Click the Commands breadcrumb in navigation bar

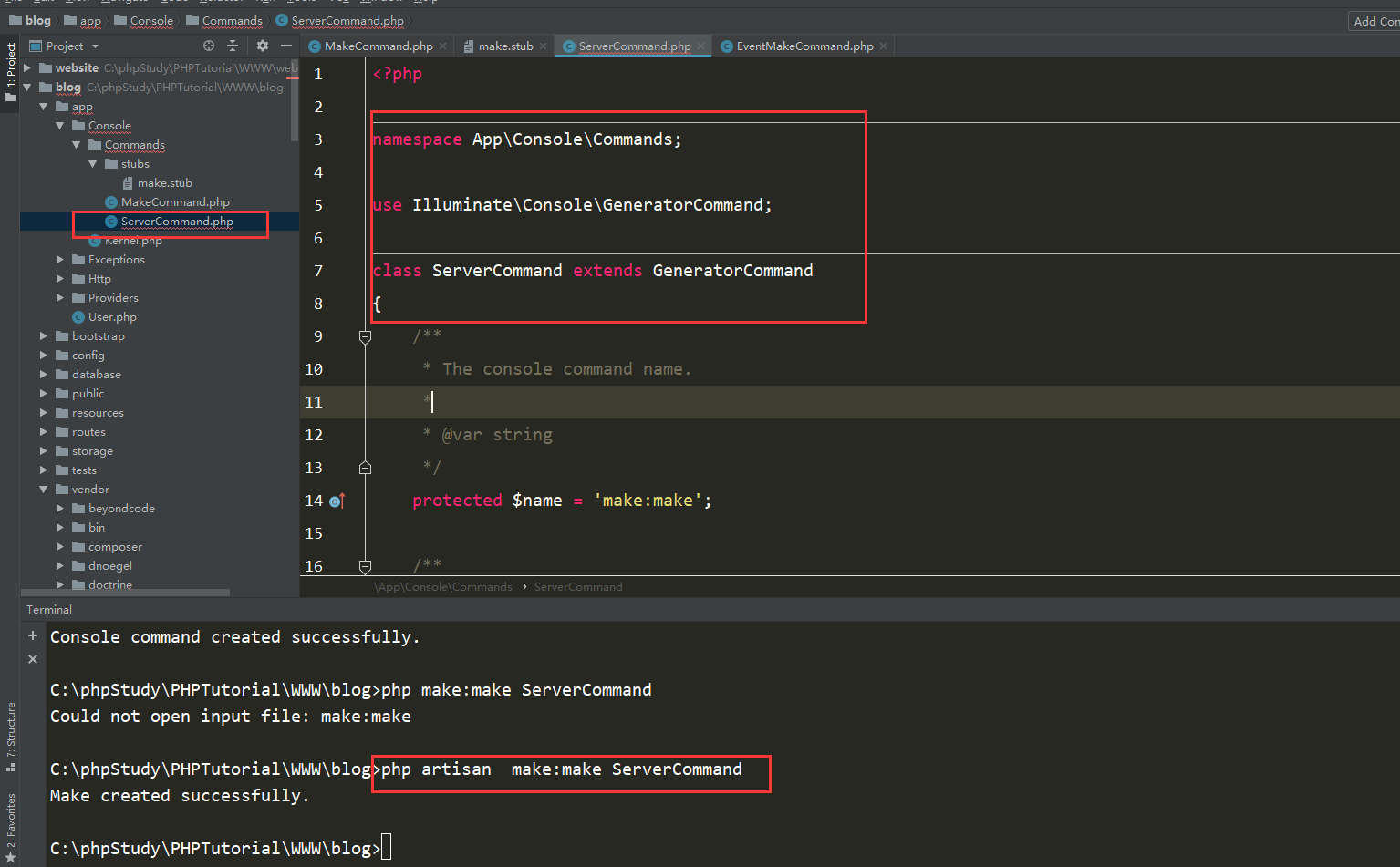[x=224, y=20]
